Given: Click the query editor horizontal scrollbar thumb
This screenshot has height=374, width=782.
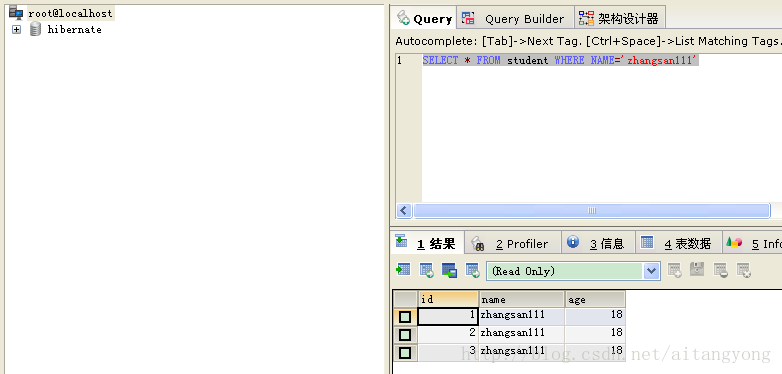Looking at the screenshot, I should pos(591,210).
